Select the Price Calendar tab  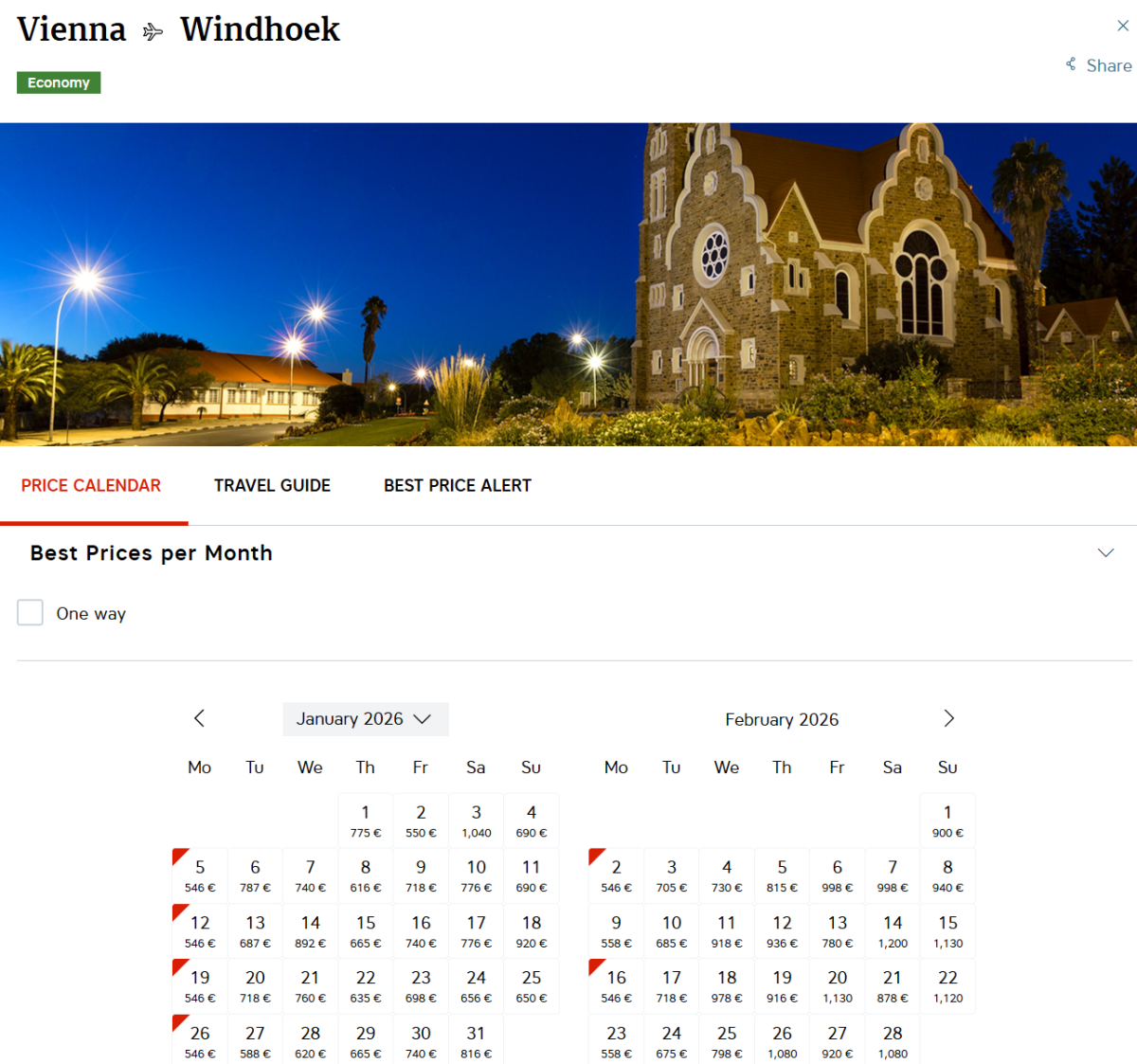click(91, 485)
